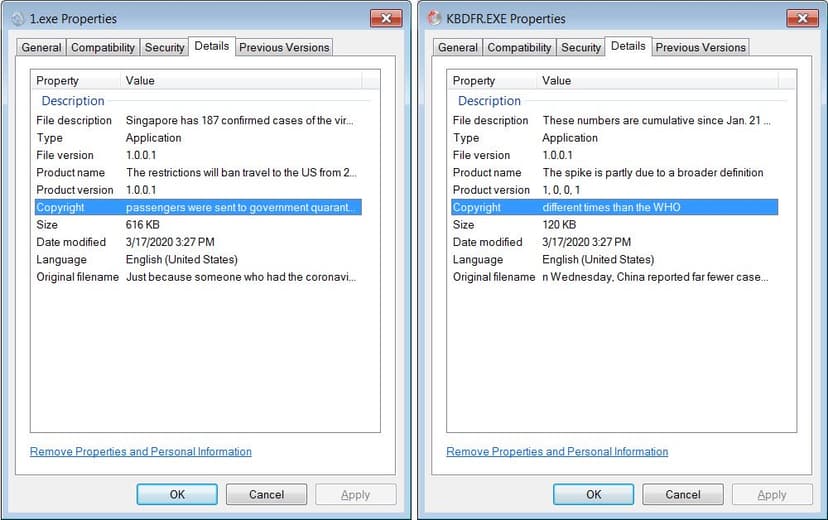The width and height of the screenshot is (828, 520).
Task: Select File version row in 1.exe details
Action: [198, 155]
